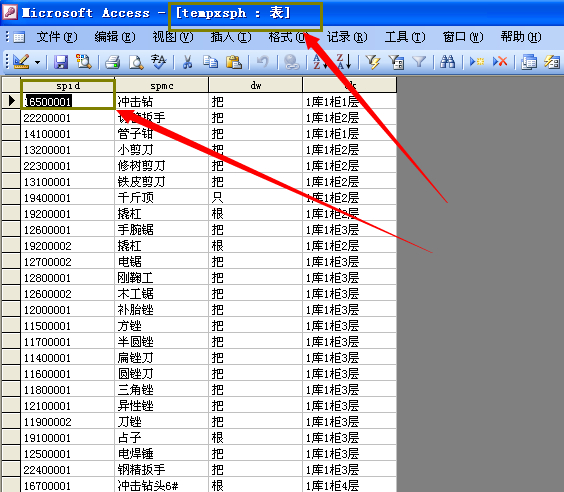Click the dw cell 只
The width and height of the screenshot is (564, 492).
(256, 197)
